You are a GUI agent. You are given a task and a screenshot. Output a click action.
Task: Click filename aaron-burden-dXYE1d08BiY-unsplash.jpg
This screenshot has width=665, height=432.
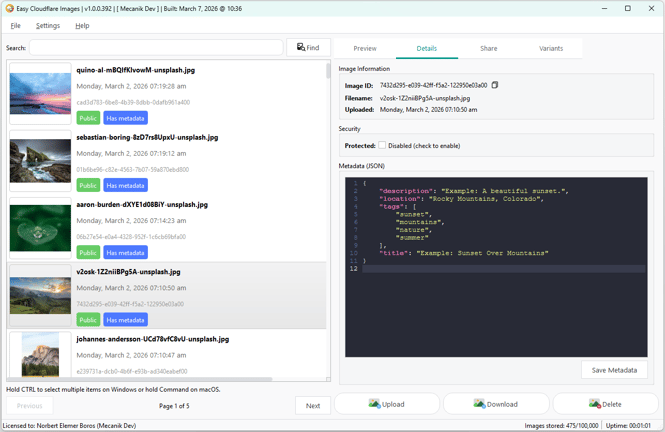[142, 204]
